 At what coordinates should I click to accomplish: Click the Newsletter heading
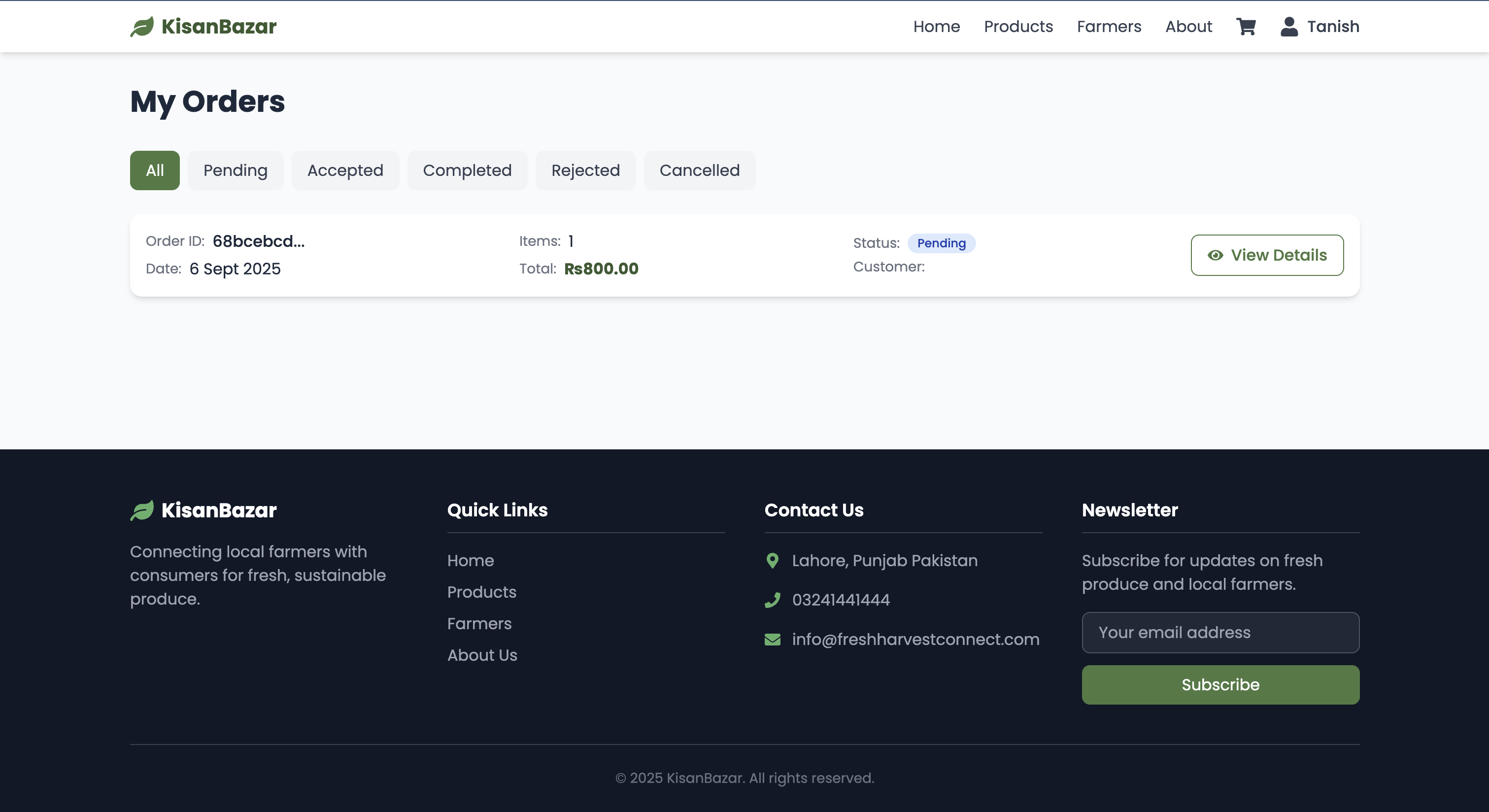1129,510
